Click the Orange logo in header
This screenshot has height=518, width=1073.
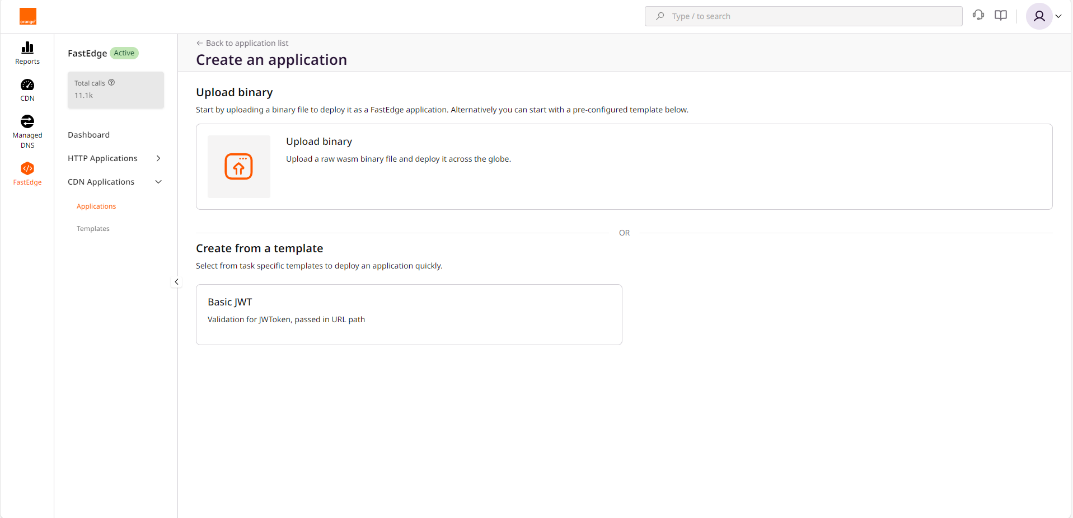tap(28, 16)
